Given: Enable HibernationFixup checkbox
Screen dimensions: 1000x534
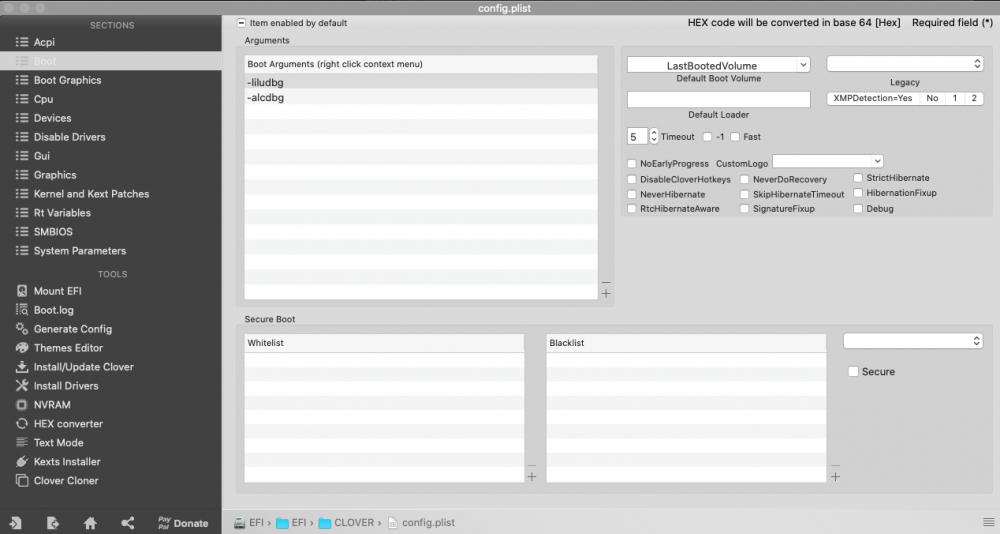Looking at the screenshot, I should 858,193.
